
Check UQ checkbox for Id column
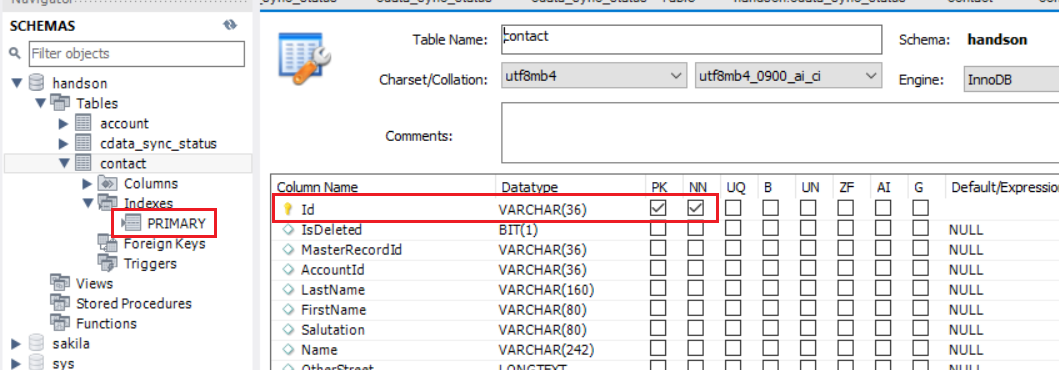[733, 209]
